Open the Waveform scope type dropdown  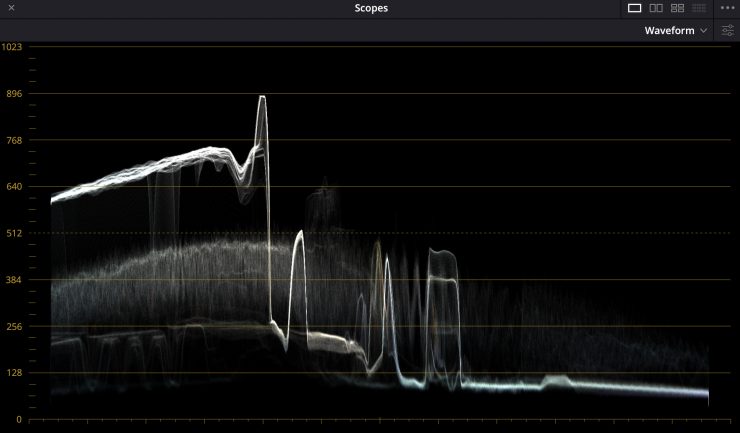pyautogui.click(x=675, y=31)
